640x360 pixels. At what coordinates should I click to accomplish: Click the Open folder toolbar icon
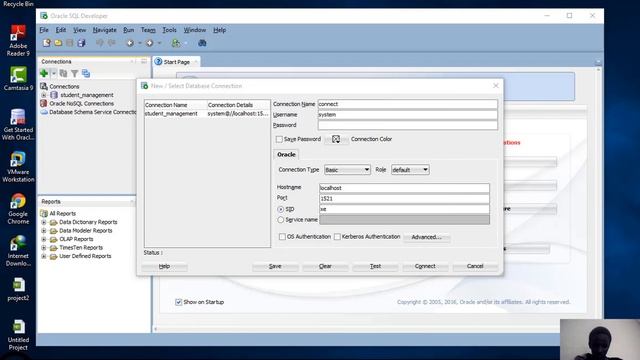pos(58,43)
